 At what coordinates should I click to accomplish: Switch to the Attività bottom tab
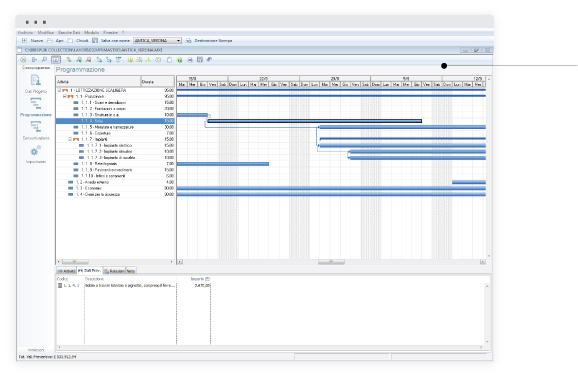pos(66,271)
